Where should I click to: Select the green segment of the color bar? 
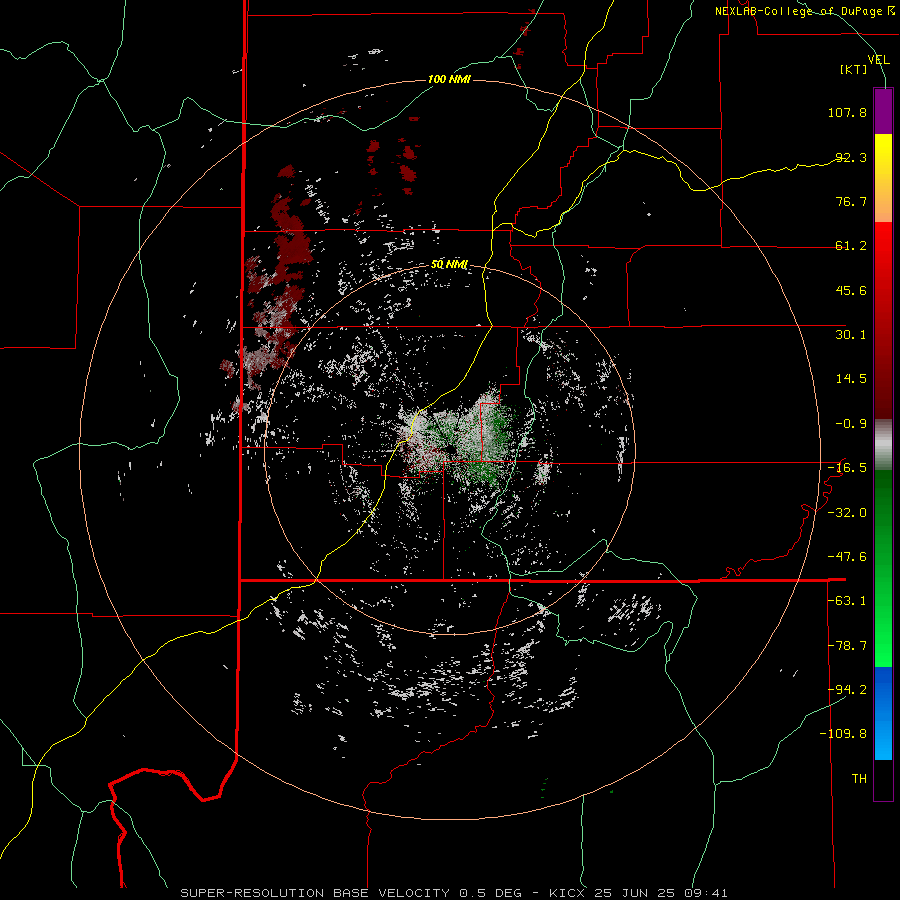pyautogui.click(x=883, y=568)
